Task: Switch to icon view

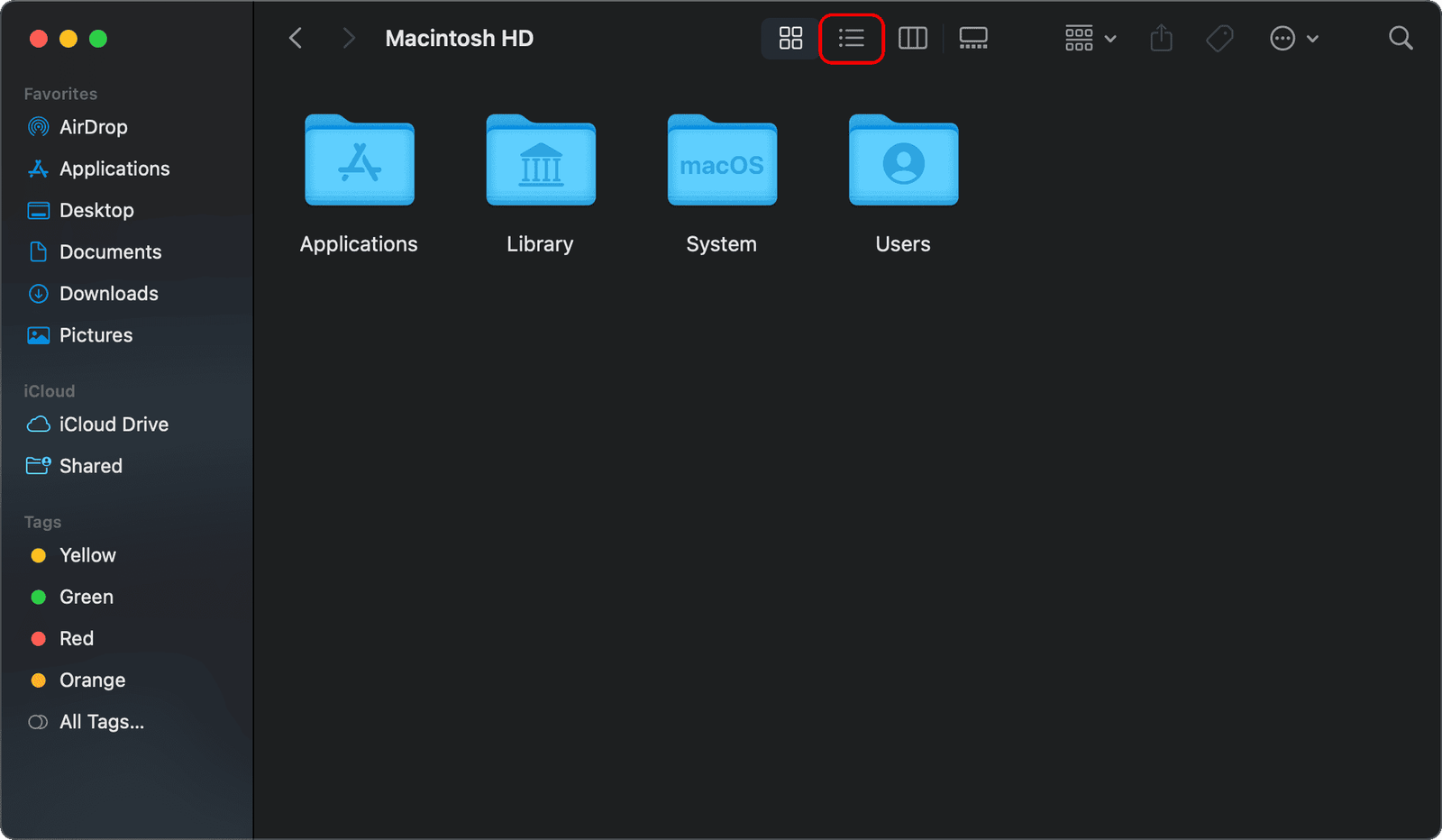Action: click(790, 38)
